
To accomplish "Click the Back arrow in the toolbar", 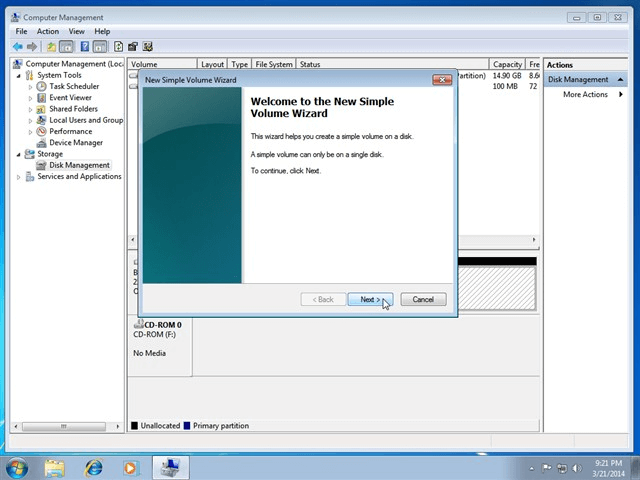I will 18,46.
